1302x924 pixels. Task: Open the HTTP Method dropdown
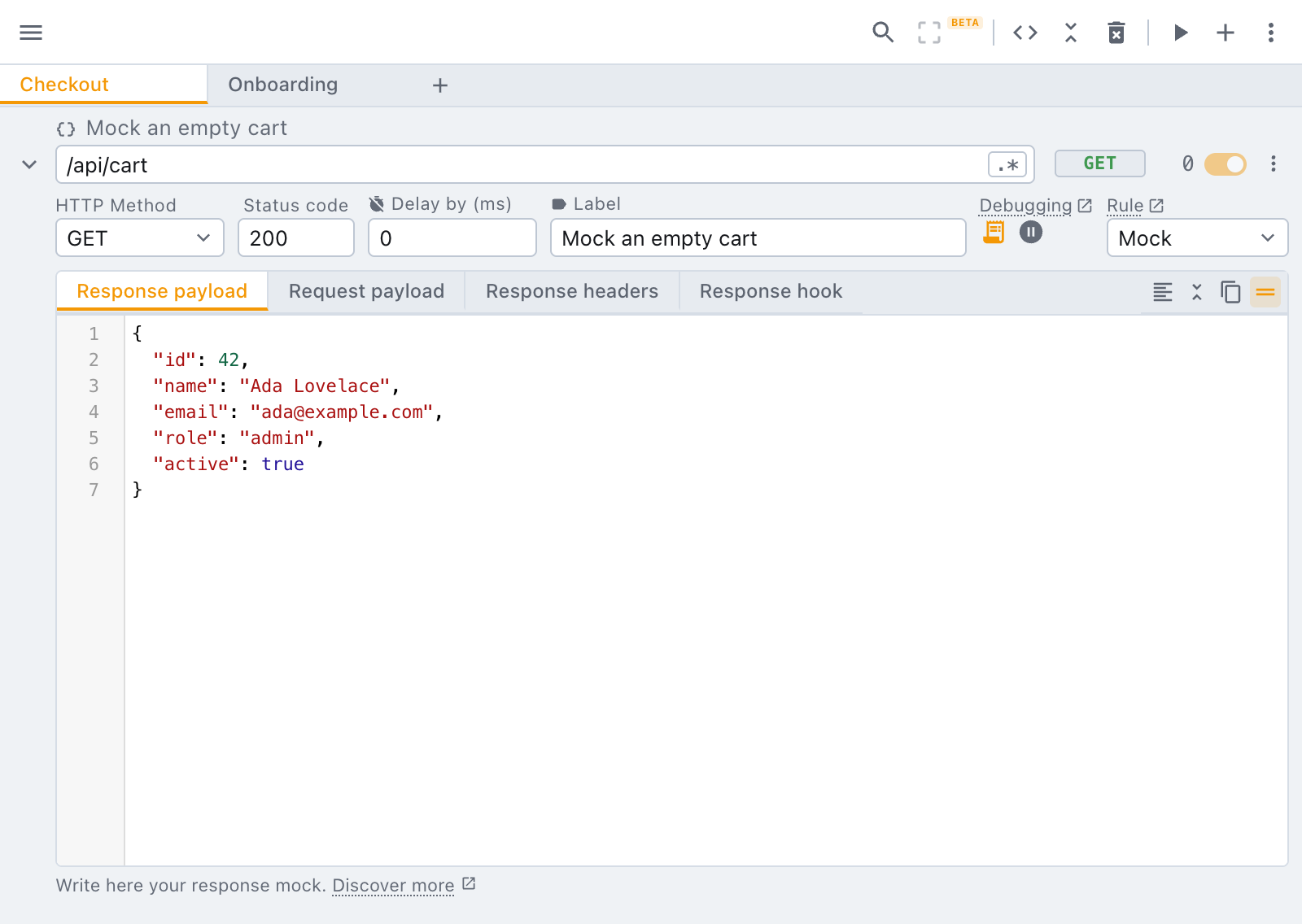pos(140,238)
